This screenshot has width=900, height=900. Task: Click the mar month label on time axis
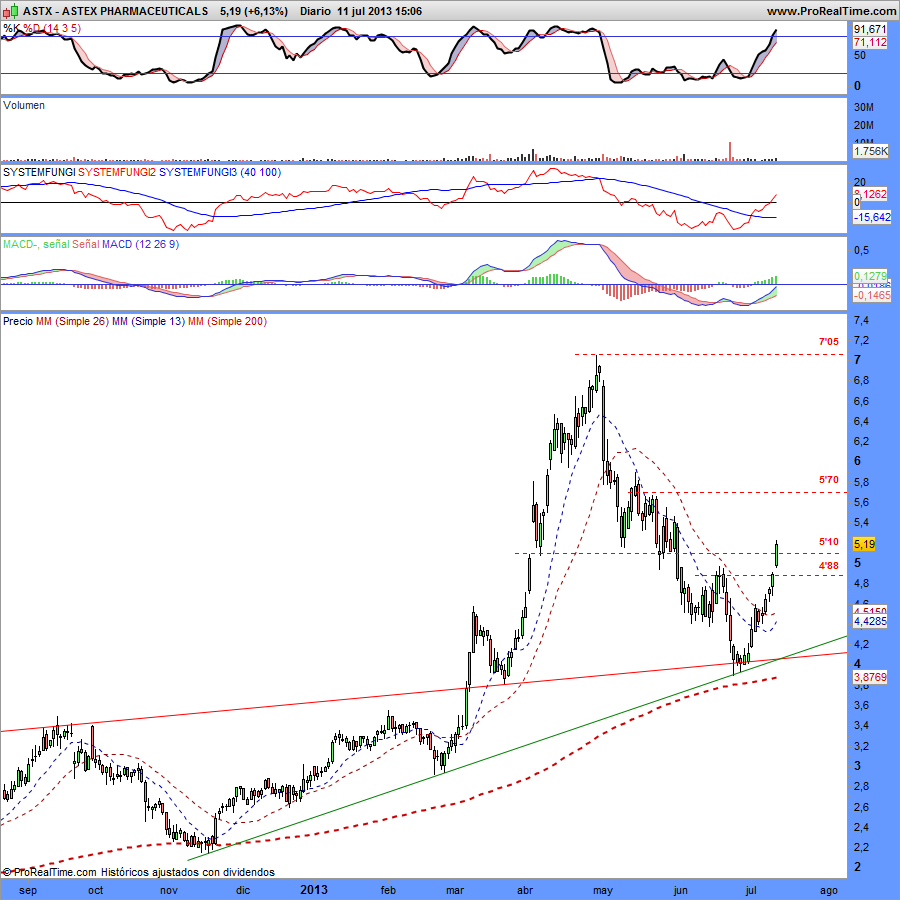[455, 890]
